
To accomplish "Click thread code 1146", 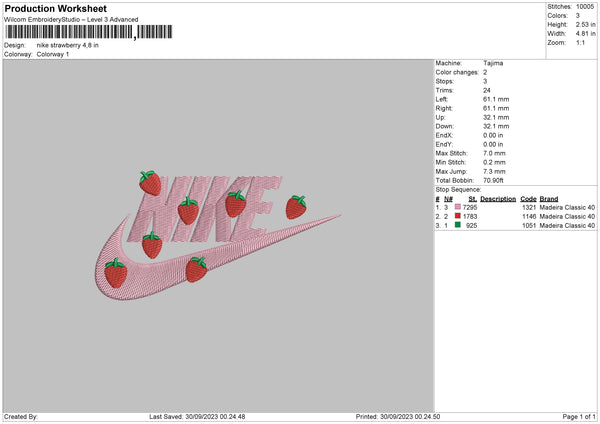I will tap(529, 217).
